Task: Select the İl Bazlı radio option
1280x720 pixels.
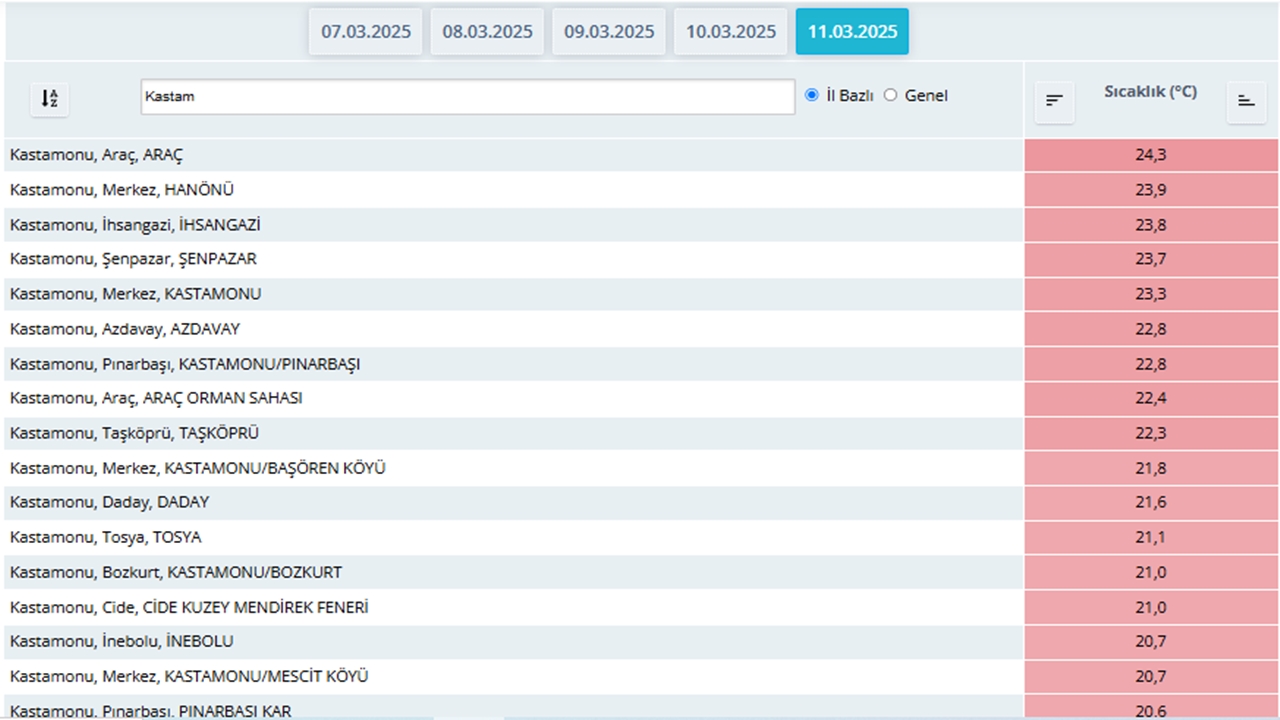Action: click(812, 95)
